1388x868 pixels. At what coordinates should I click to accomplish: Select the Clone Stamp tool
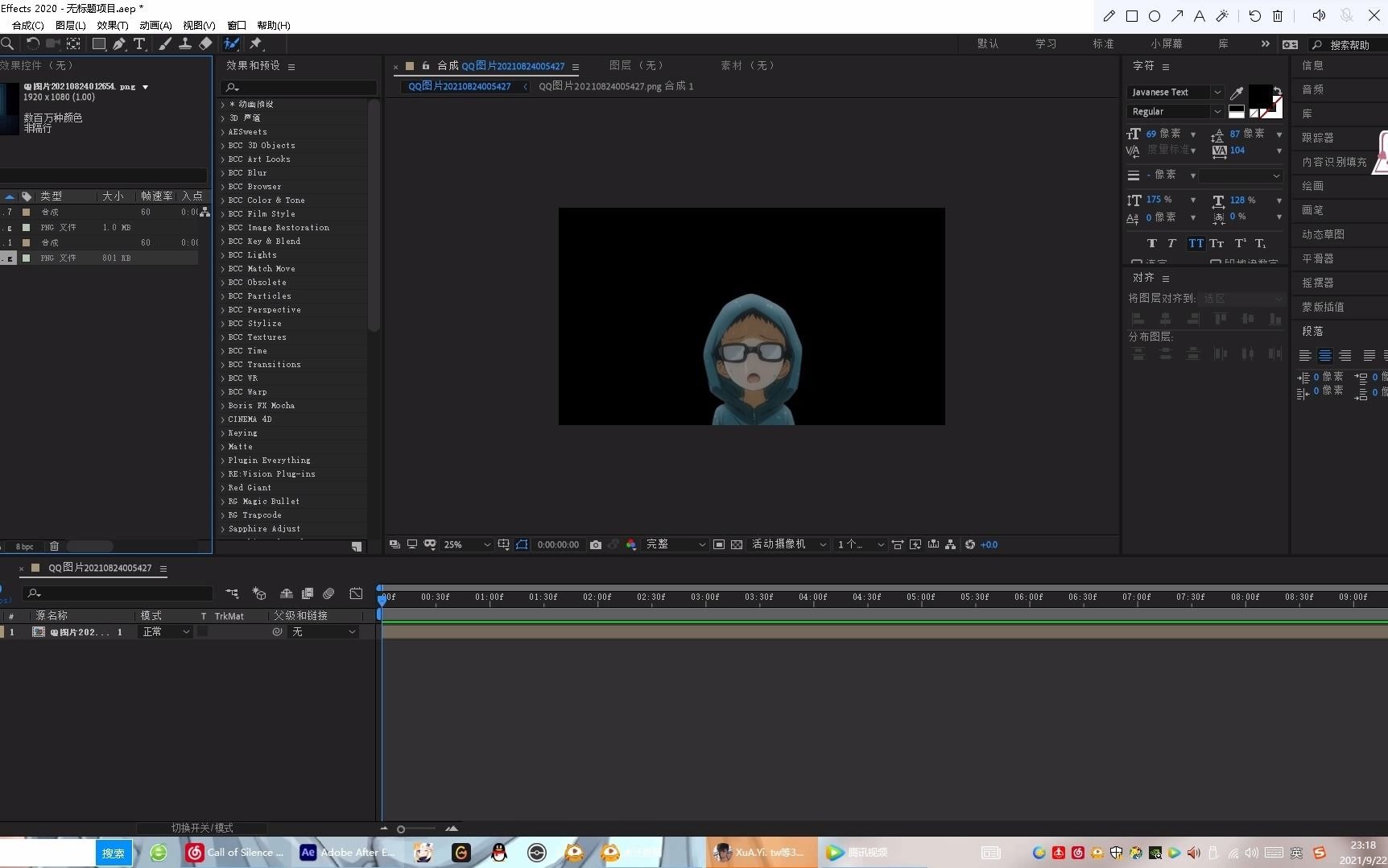(185, 43)
